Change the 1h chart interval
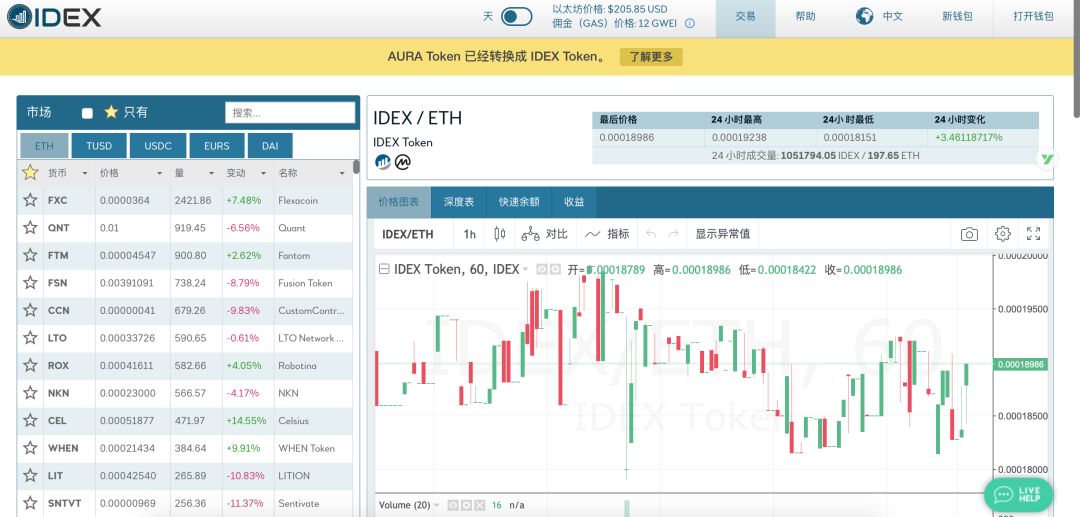This screenshot has width=1080, height=517. coord(470,234)
